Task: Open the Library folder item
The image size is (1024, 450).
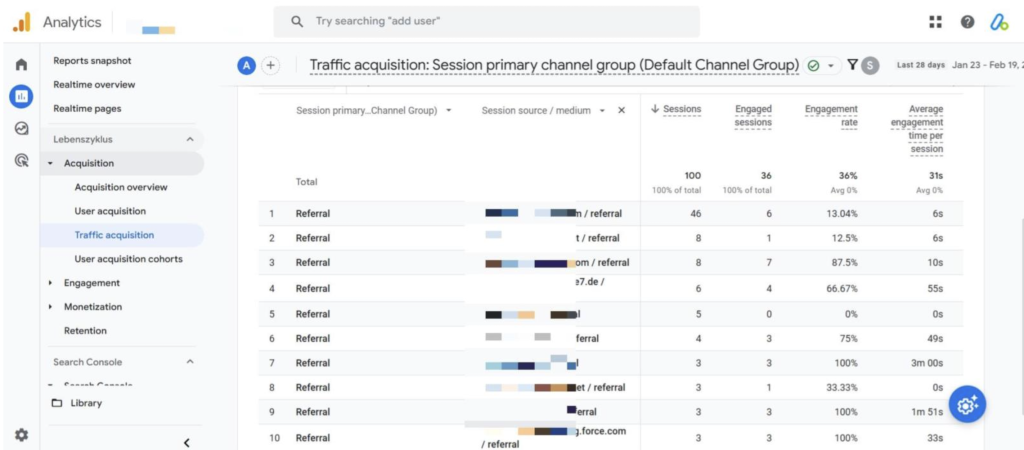Action: pos(77,403)
